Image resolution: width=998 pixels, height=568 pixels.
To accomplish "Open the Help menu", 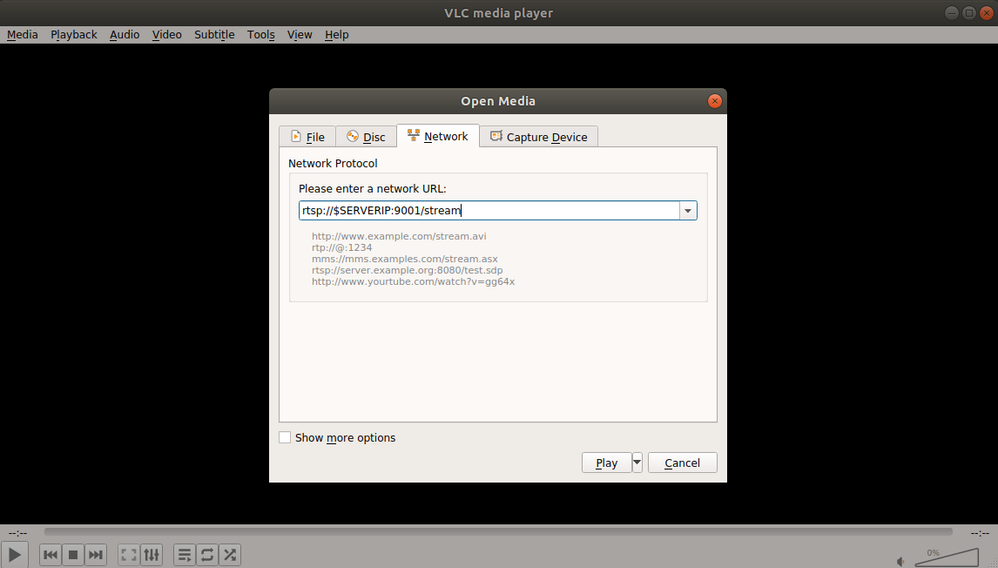I will [337, 34].
